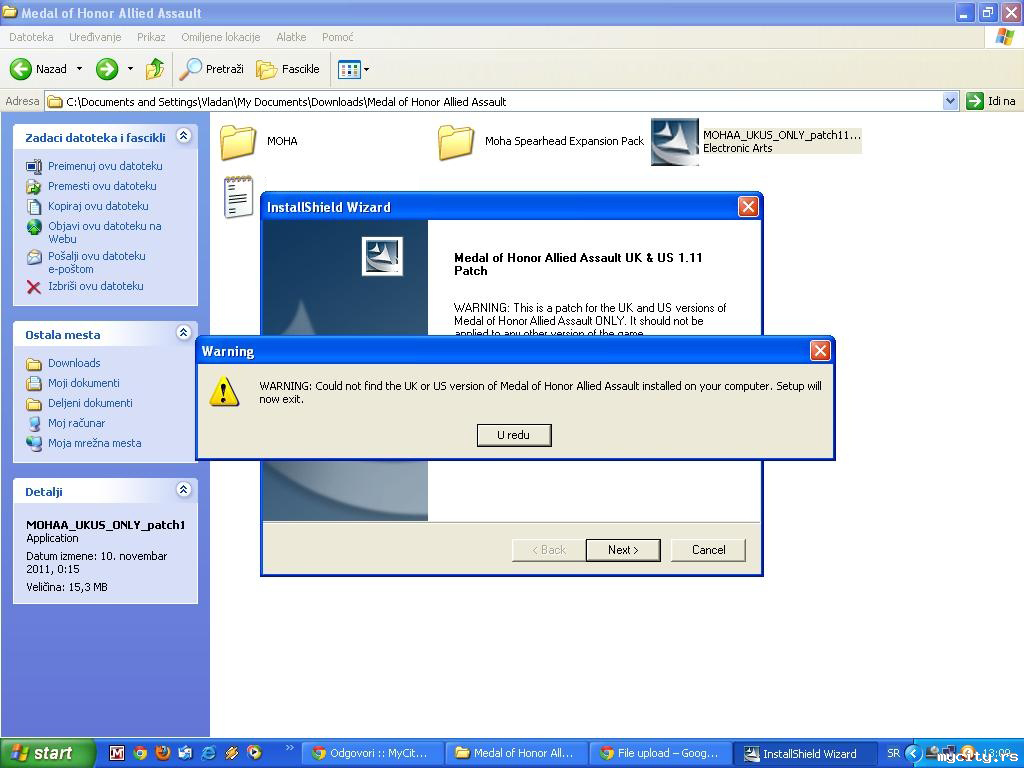Image resolution: width=1024 pixels, height=768 pixels.
Task: Close the Warning dialog via its red X
Action: coord(820,351)
